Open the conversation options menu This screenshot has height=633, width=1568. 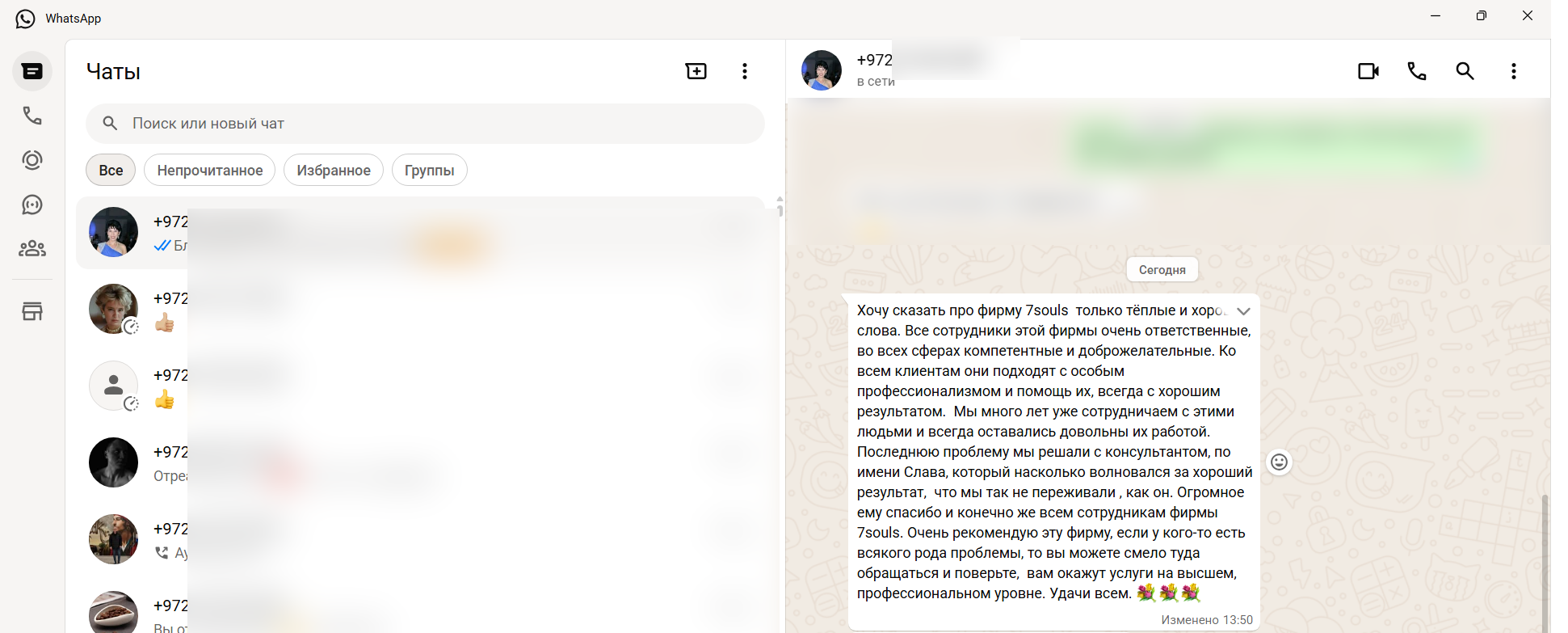pos(1514,71)
